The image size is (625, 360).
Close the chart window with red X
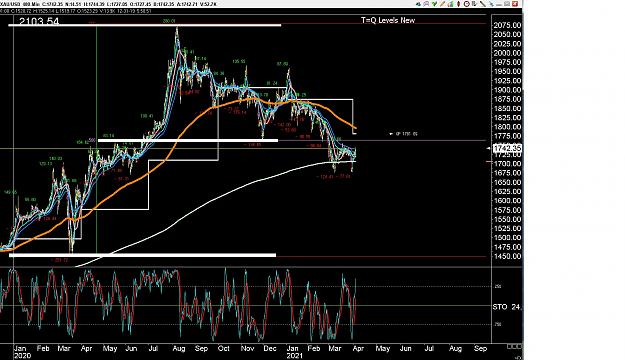click(x=515, y=4)
